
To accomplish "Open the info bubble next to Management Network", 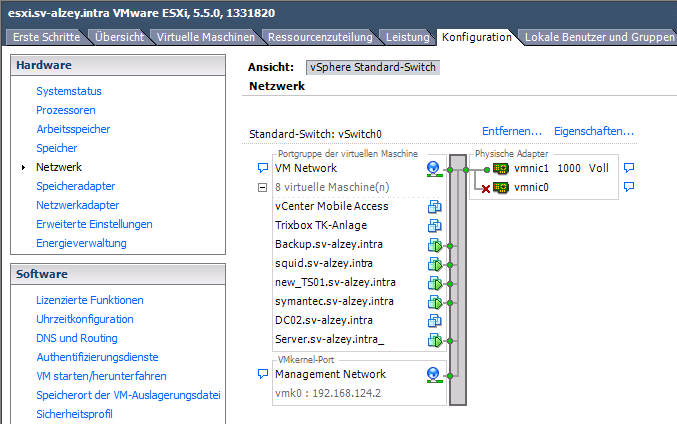I will (263, 373).
